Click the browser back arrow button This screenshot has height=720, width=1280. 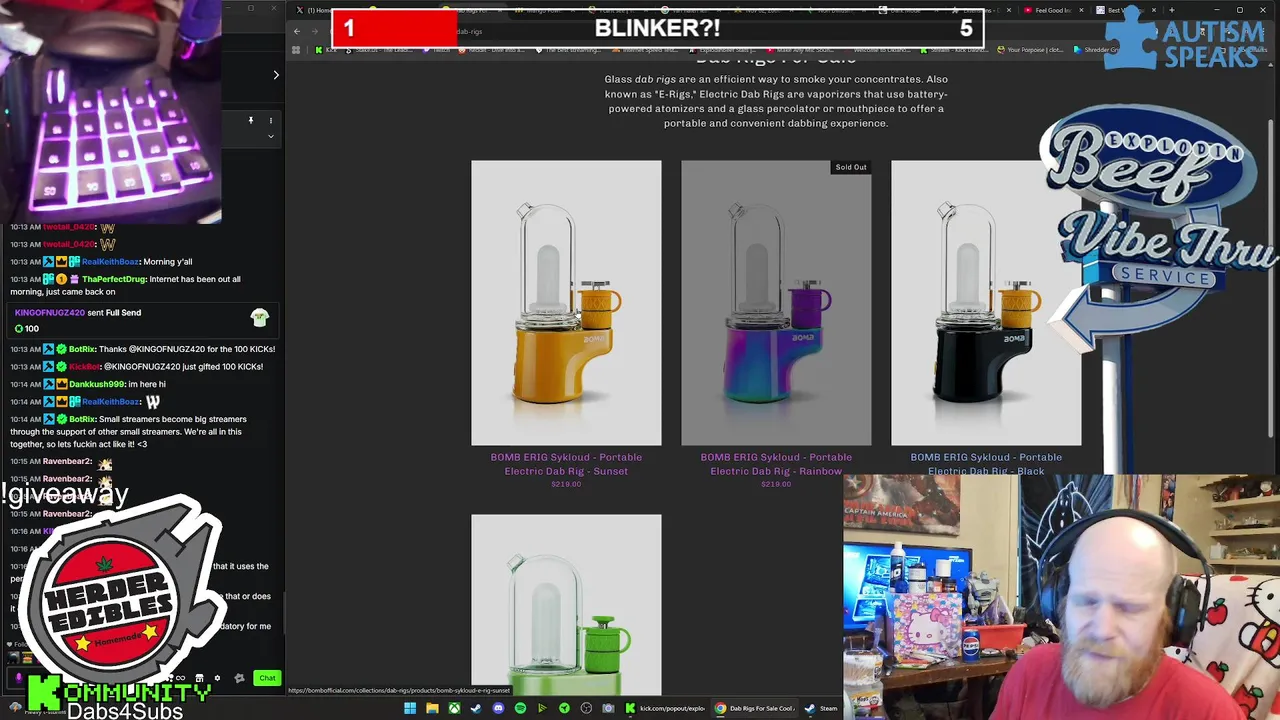point(297,31)
